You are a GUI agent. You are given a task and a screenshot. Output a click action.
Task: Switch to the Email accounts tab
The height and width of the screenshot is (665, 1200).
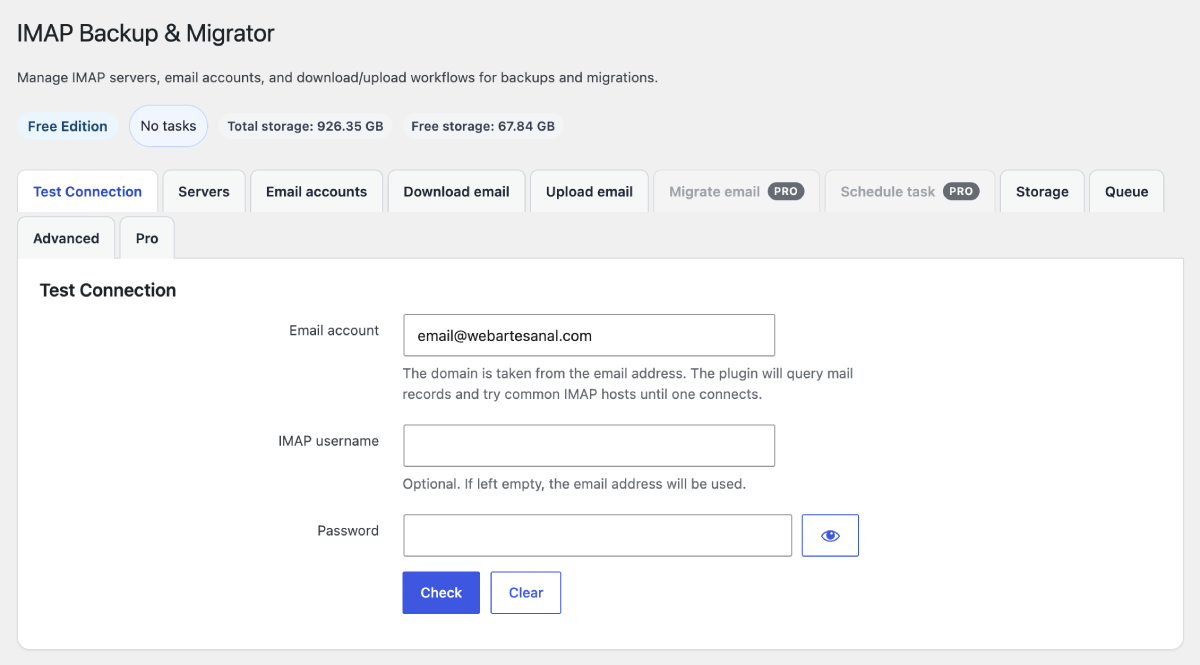[317, 191]
